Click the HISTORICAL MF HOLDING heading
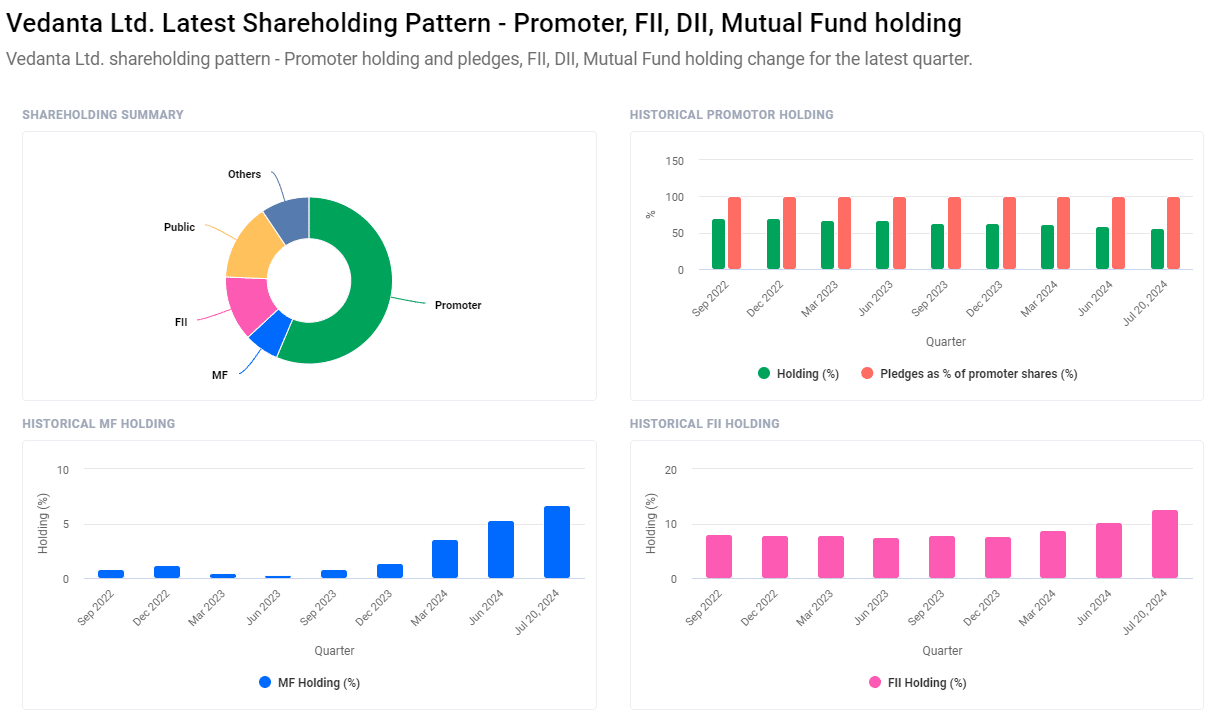Screen dimensions: 1211x717 99,424
